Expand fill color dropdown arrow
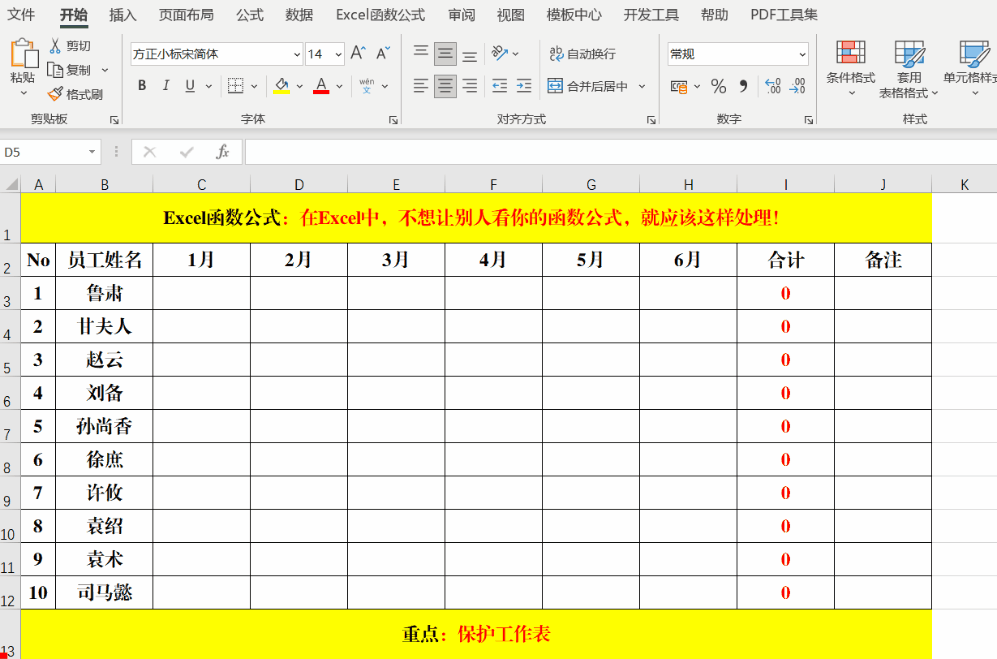The image size is (997, 659). [299, 86]
